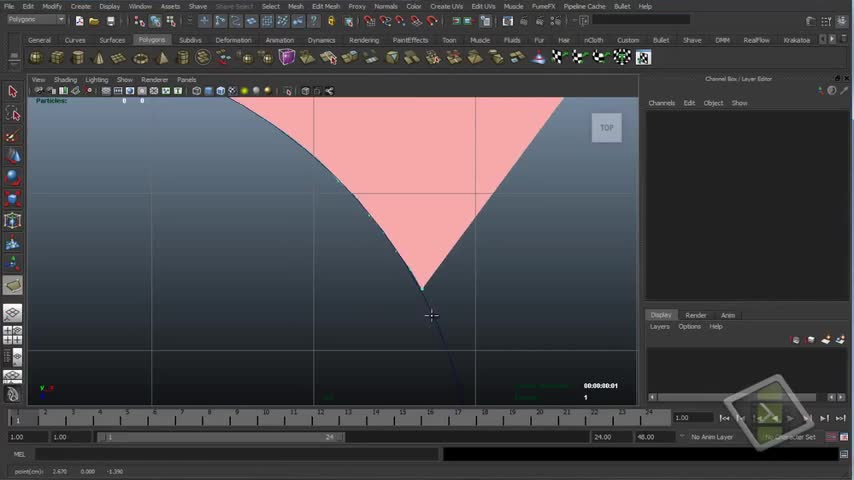The height and width of the screenshot is (480, 854).
Task: Click the playback end time 24.00 field
Action: (612, 437)
